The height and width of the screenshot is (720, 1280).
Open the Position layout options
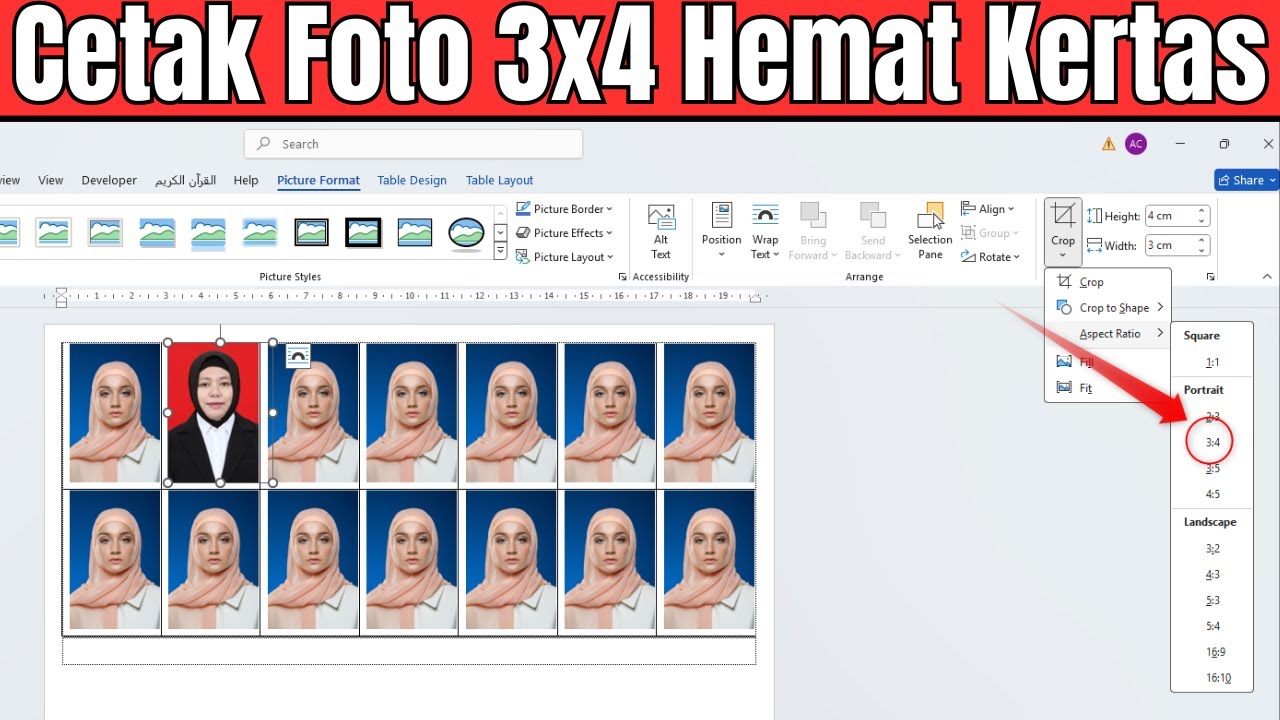[x=721, y=232]
